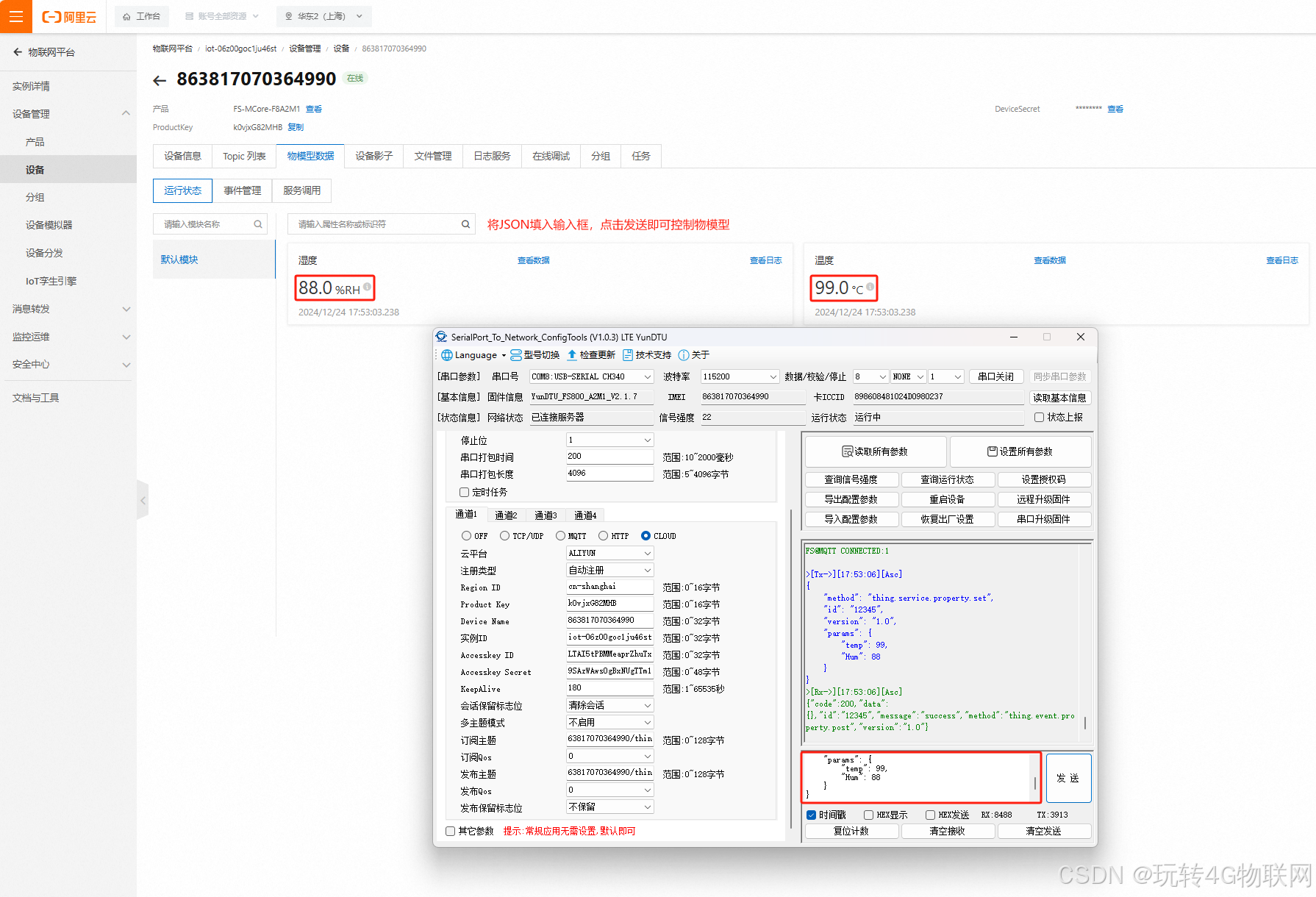Click the 清空接收 button
1316x897 pixels.
pos(948,831)
